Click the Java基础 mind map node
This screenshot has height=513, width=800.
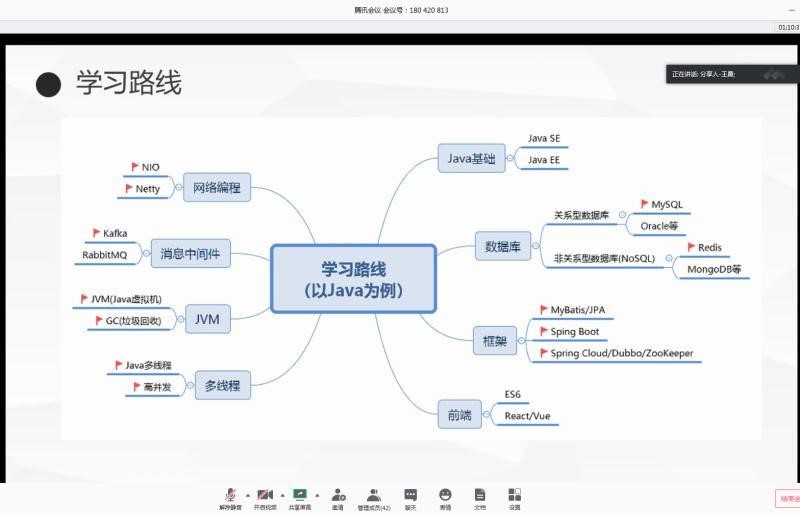tap(471, 158)
